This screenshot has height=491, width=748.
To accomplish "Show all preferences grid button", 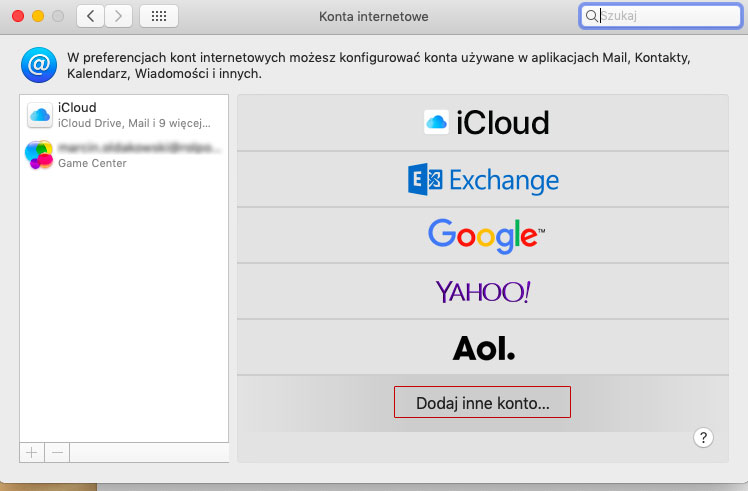I will click(159, 16).
